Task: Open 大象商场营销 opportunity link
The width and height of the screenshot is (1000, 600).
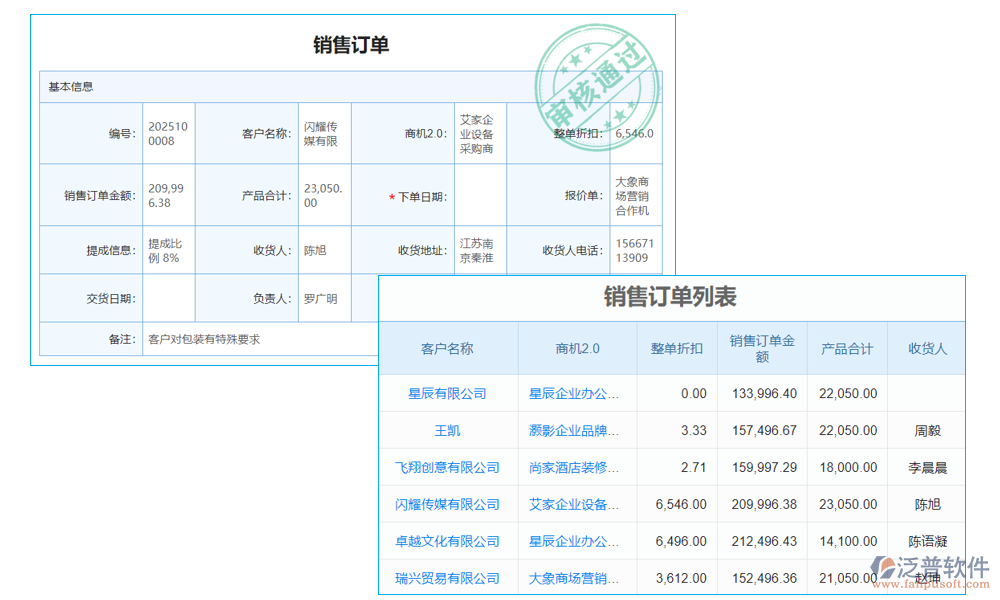Action: pyautogui.click(x=575, y=577)
